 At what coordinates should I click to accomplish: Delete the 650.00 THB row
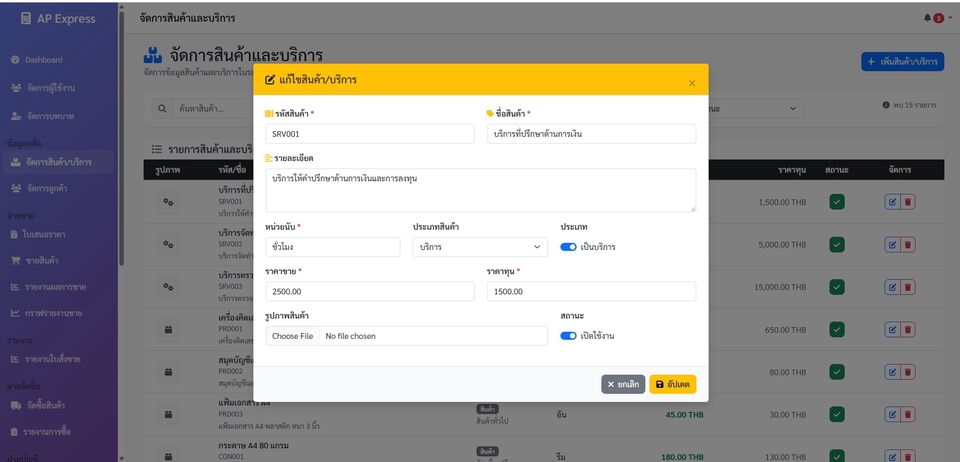pyautogui.click(x=908, y=330)
